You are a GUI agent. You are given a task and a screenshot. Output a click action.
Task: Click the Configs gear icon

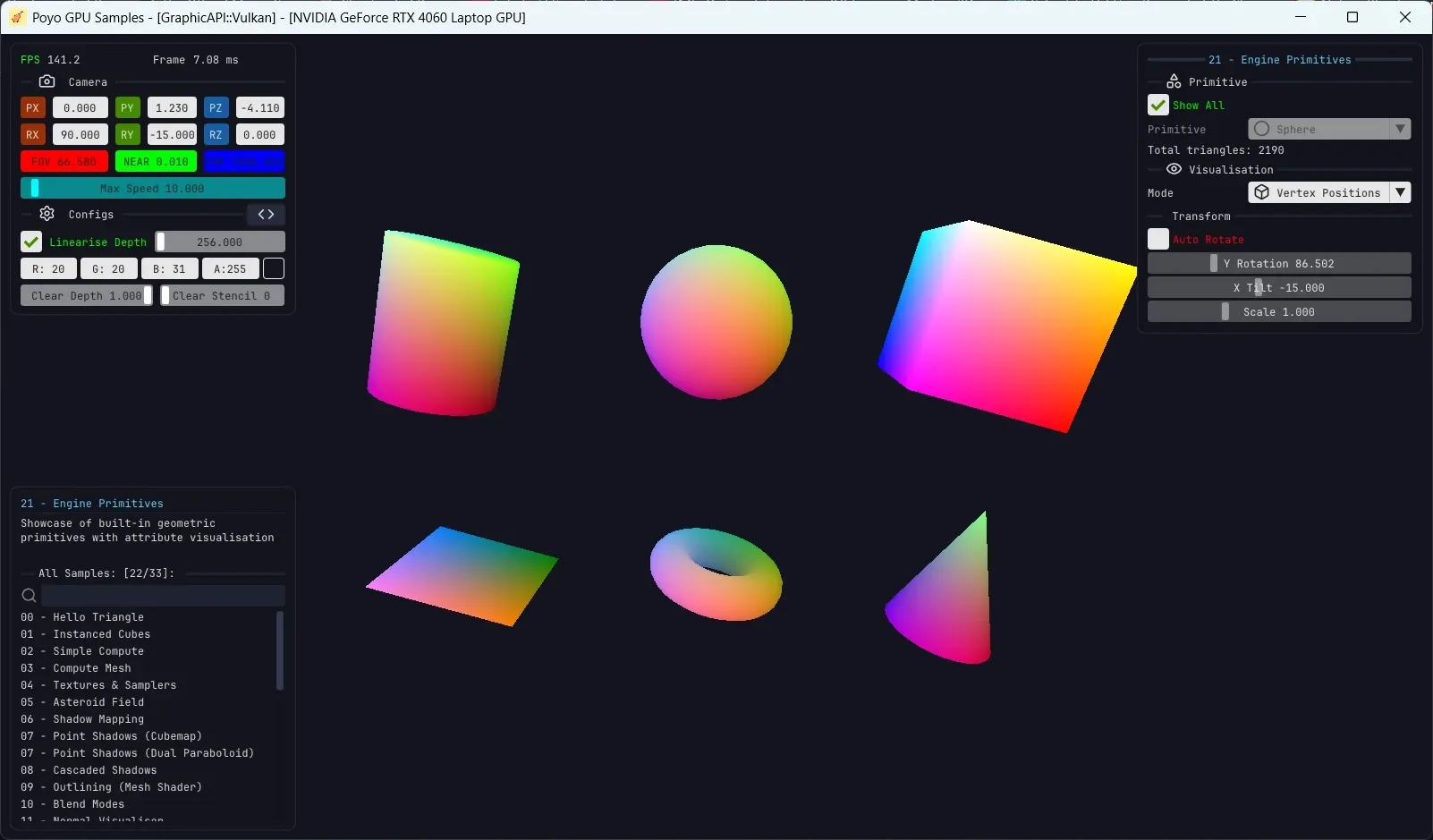point(47,214)
